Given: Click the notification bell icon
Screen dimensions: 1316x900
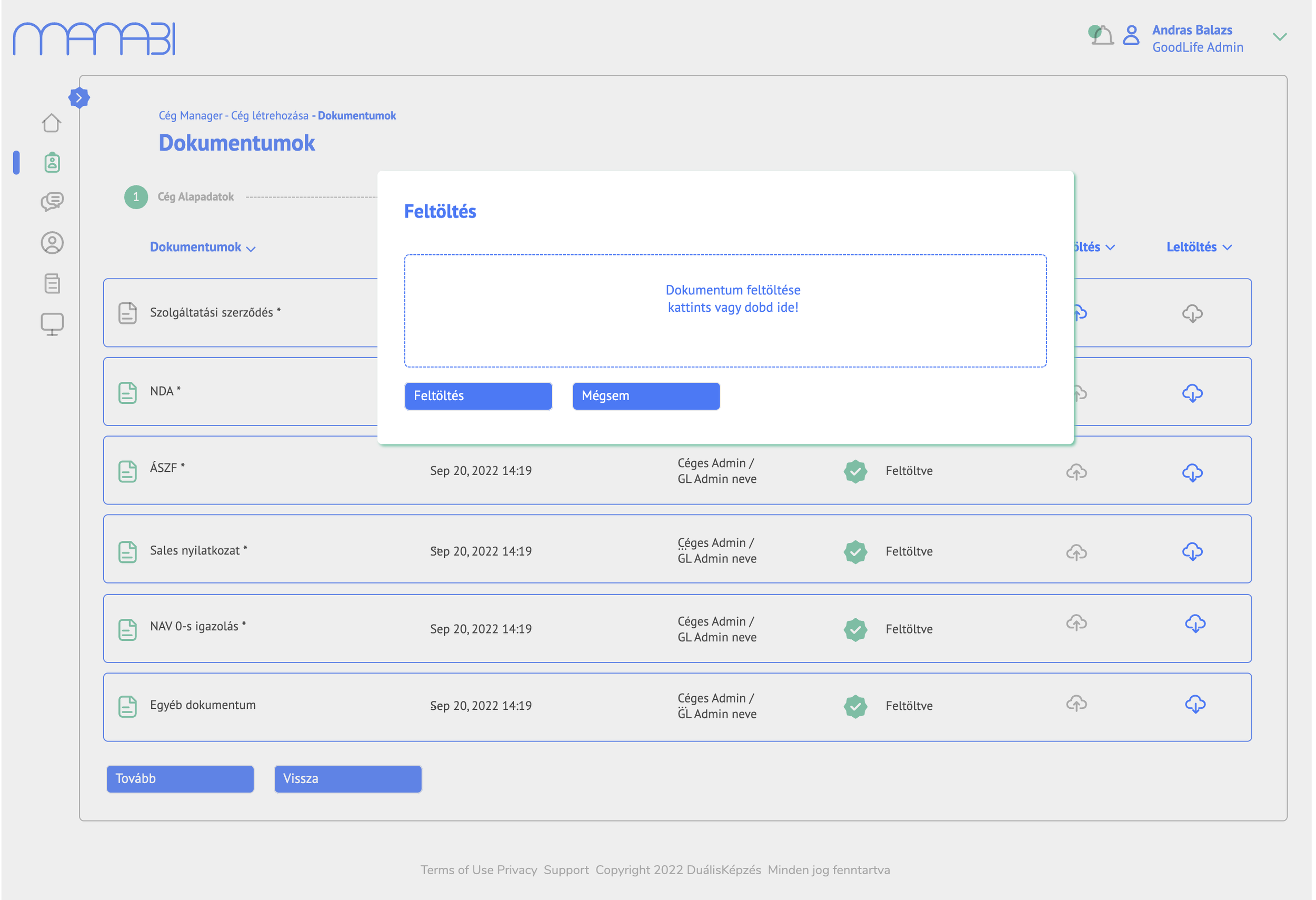Looking at the screenshot, I should (1102, 36).
